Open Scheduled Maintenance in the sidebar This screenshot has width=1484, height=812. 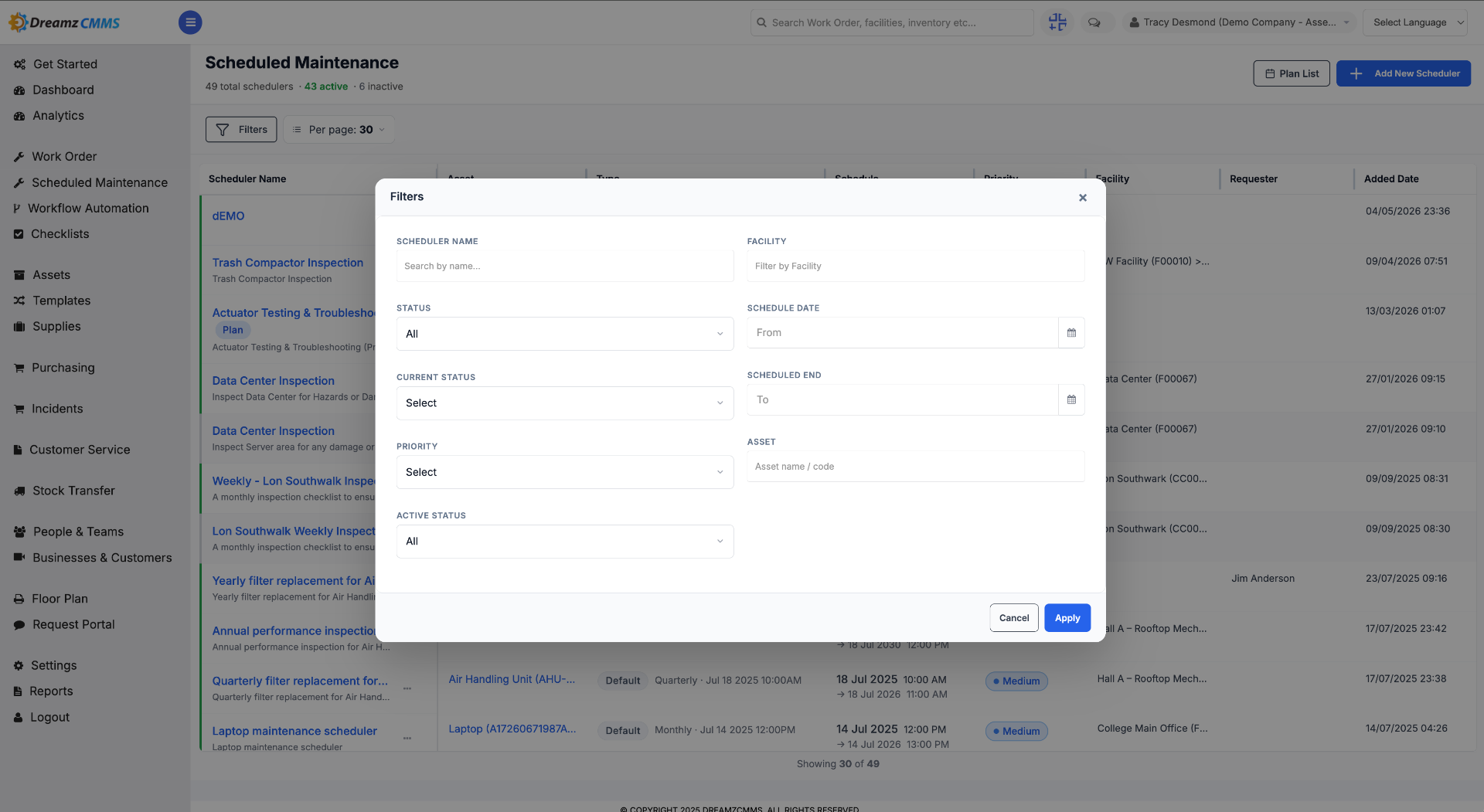click(100, 182)
